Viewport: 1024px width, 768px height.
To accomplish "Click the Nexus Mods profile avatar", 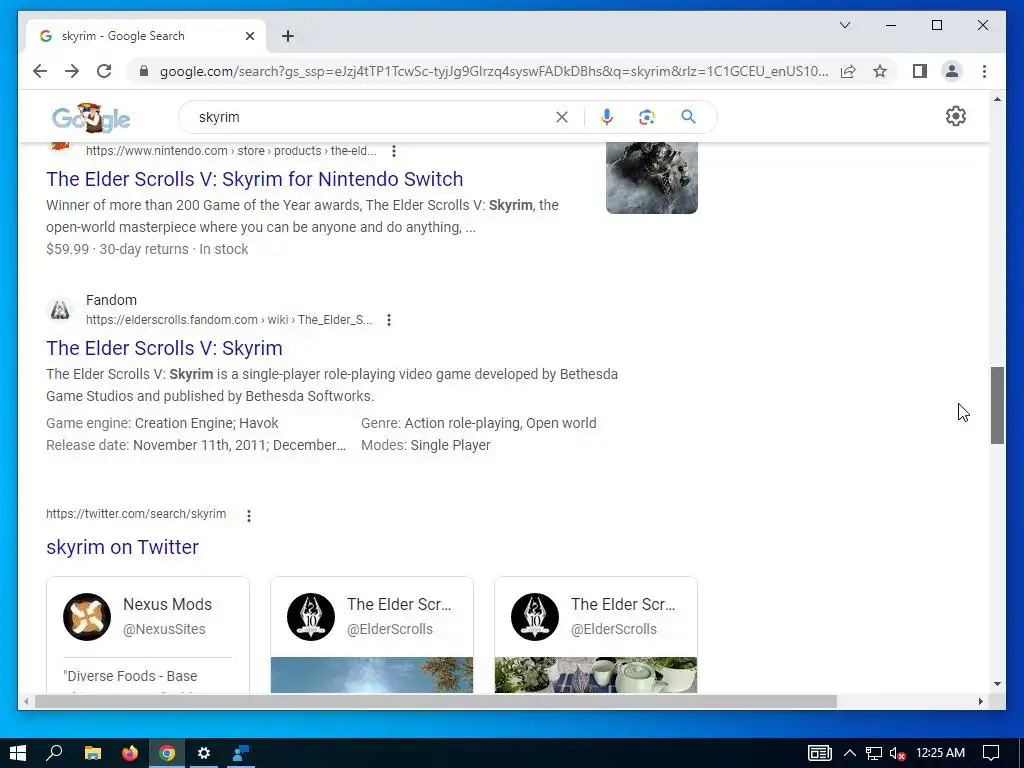I will pyautogui.click(x=87, y=616).
